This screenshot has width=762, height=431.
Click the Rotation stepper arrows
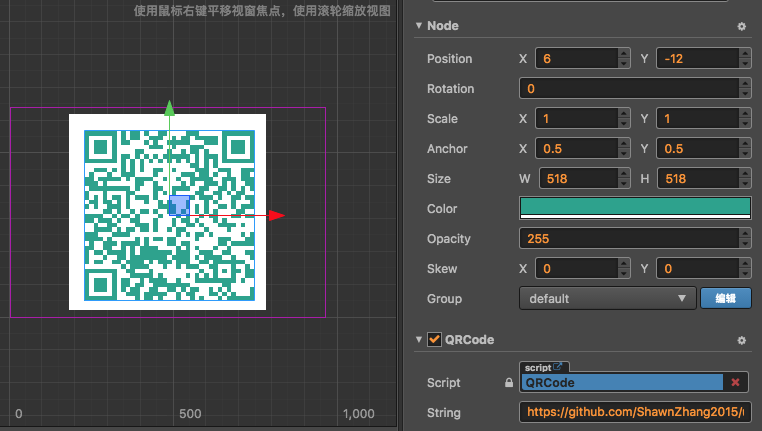[745, 88]
